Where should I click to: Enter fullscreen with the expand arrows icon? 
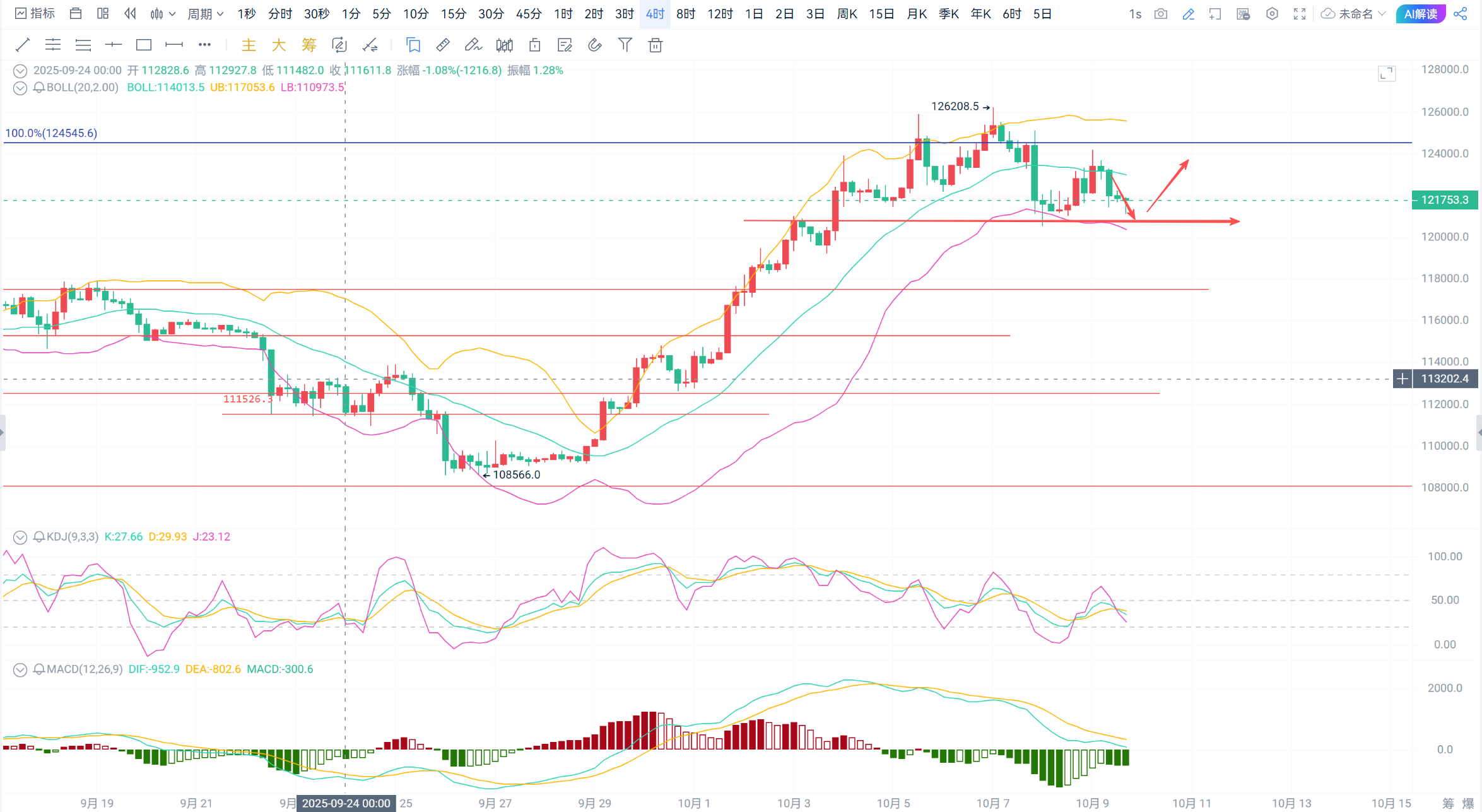tap(1300, 14)
